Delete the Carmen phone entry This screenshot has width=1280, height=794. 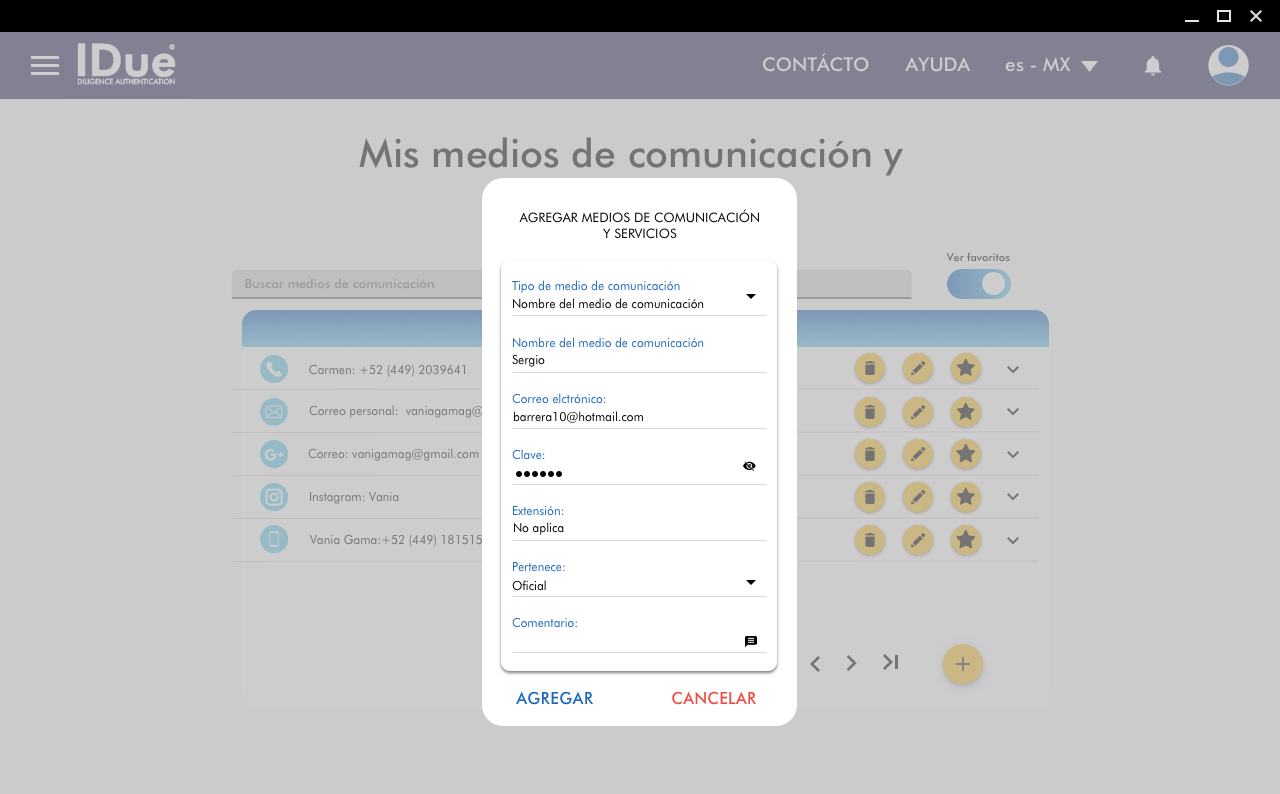(869, 369)
